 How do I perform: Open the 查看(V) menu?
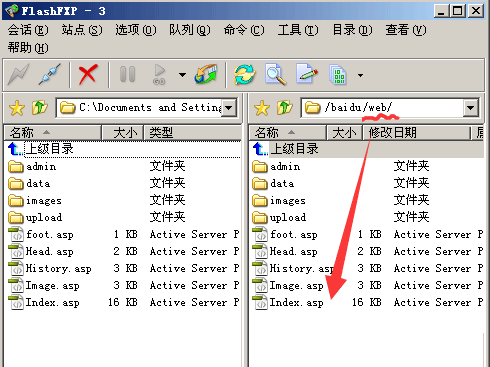(406, 30)
